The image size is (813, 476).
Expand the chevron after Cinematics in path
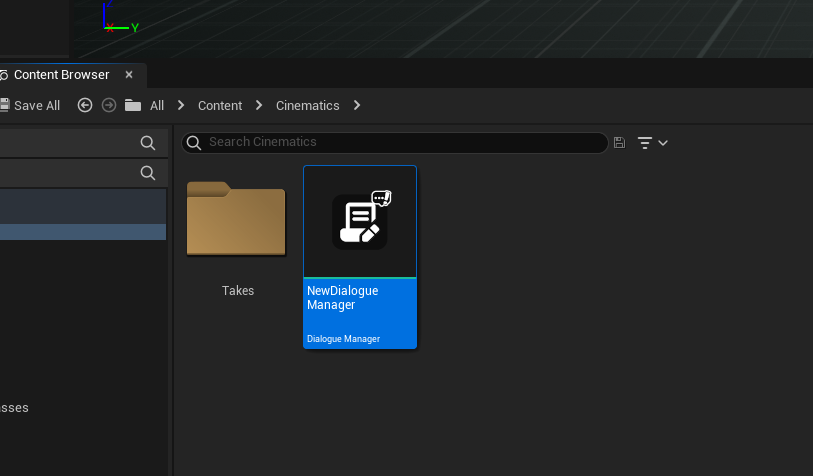[357, 105]
